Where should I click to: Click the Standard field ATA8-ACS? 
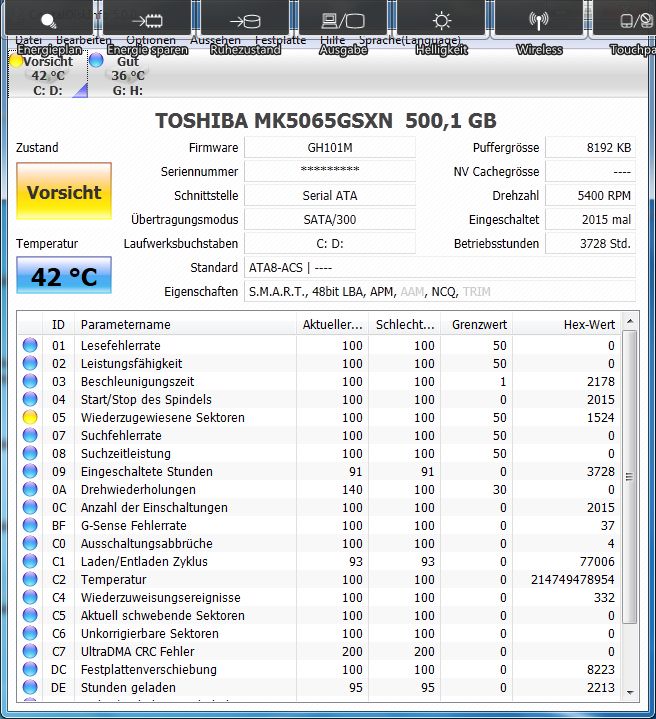click(440, 267)
